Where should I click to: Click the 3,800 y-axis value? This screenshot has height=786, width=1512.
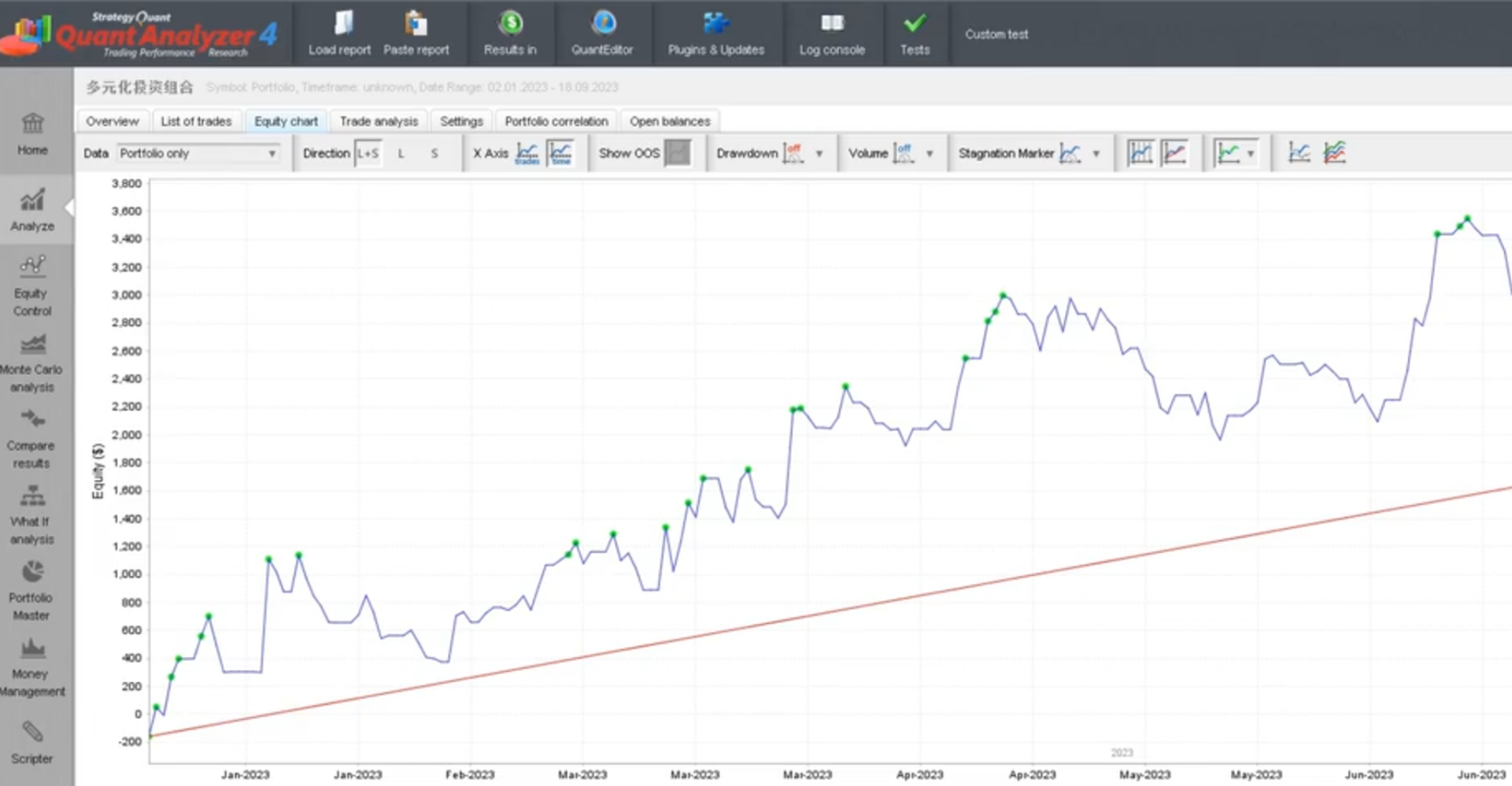pyautogui.click(x=126, y=183)
